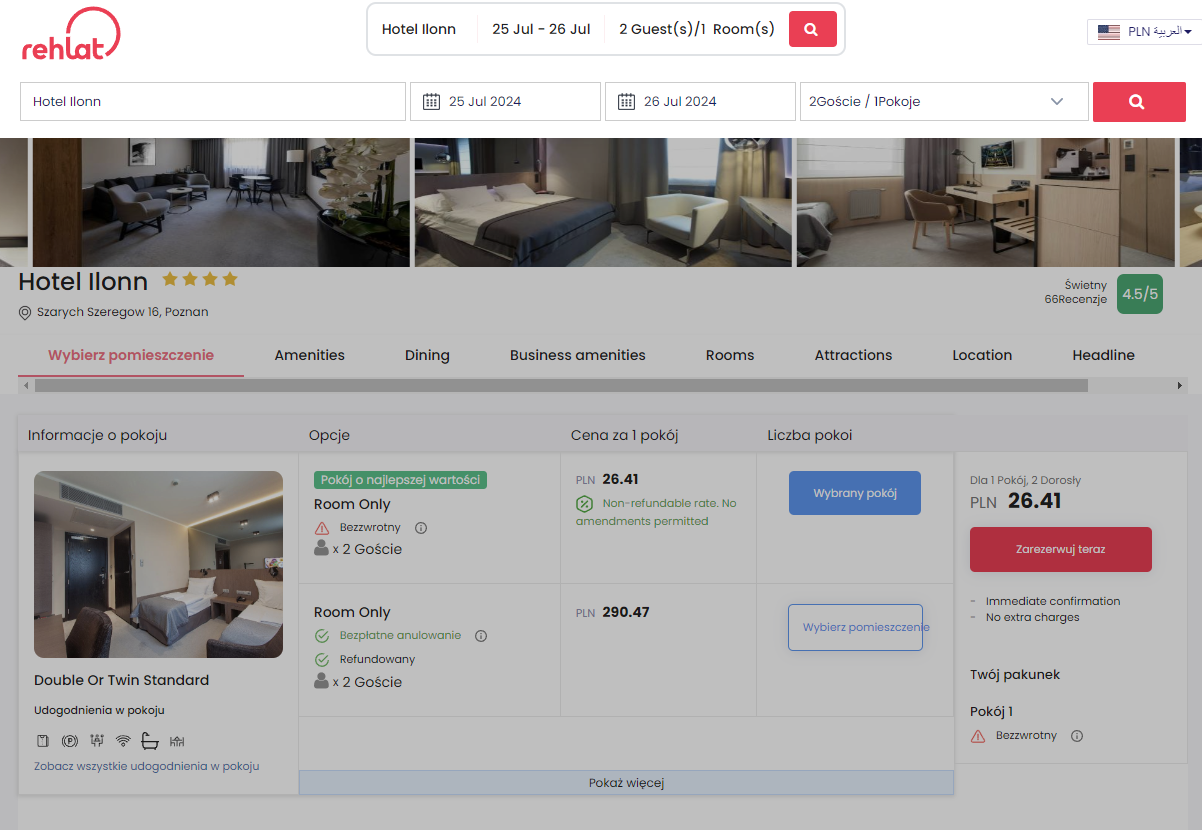Click left arrow of horizontal tab scrollbar
1202x830 pixels.
point(25,385)
